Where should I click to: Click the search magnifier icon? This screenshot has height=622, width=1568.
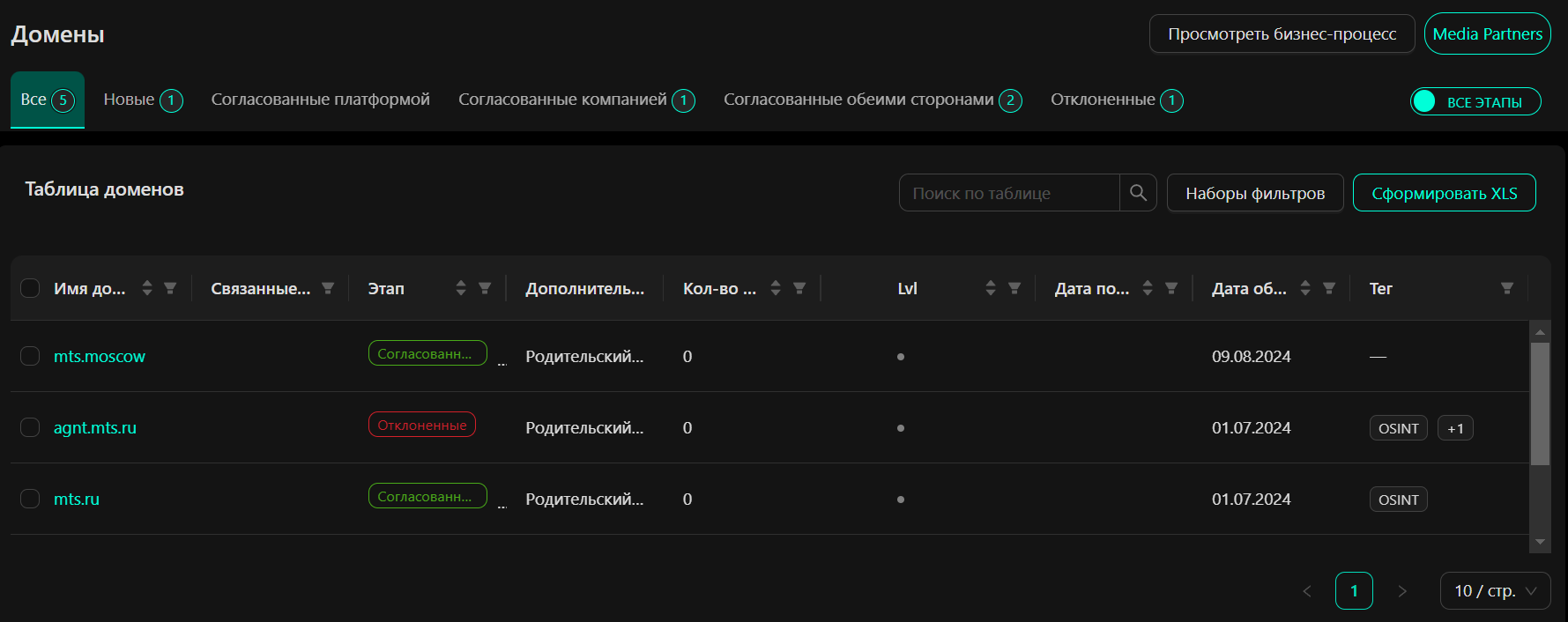pyautogui.click(x=1138, y=193)
